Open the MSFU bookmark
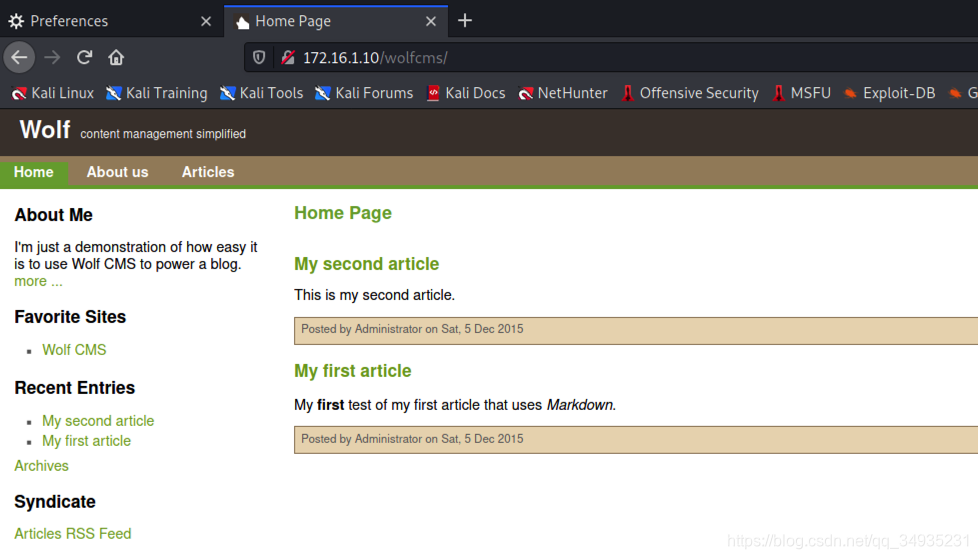Screen dimensions: 978x559 tap(801, 93)
